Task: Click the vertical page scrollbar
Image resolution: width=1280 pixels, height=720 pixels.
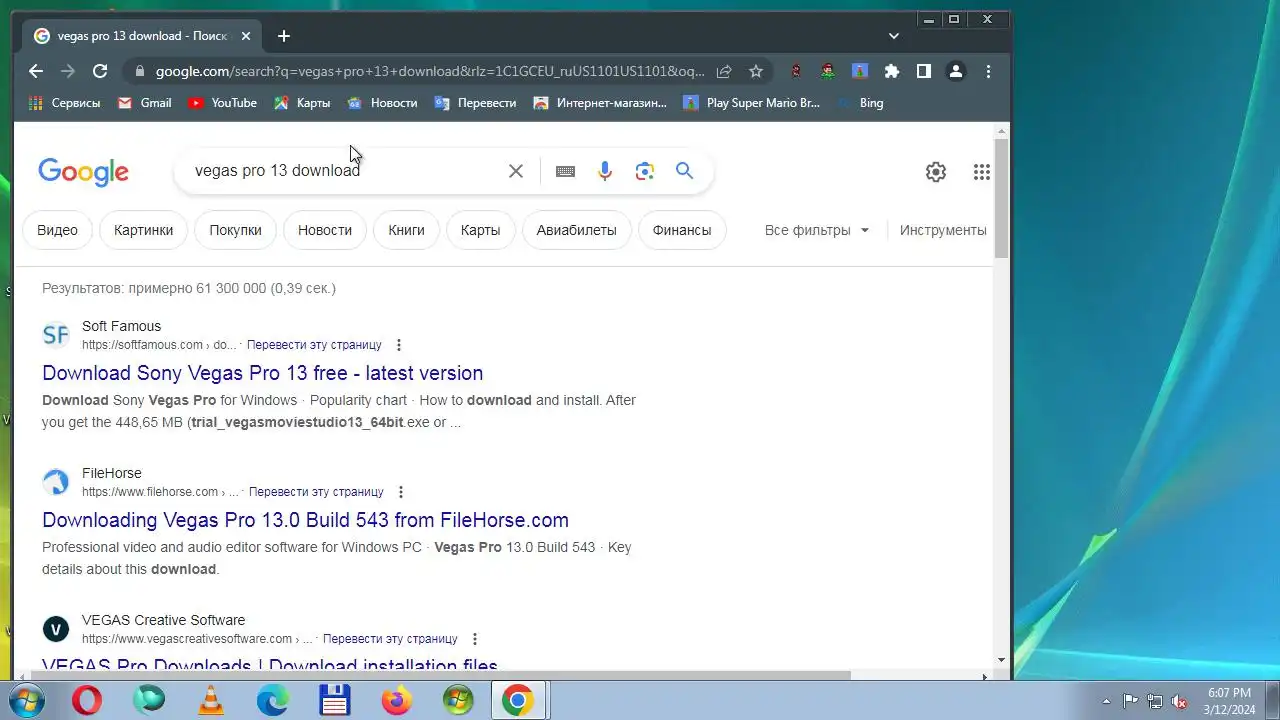Action: pos(1002,200)
